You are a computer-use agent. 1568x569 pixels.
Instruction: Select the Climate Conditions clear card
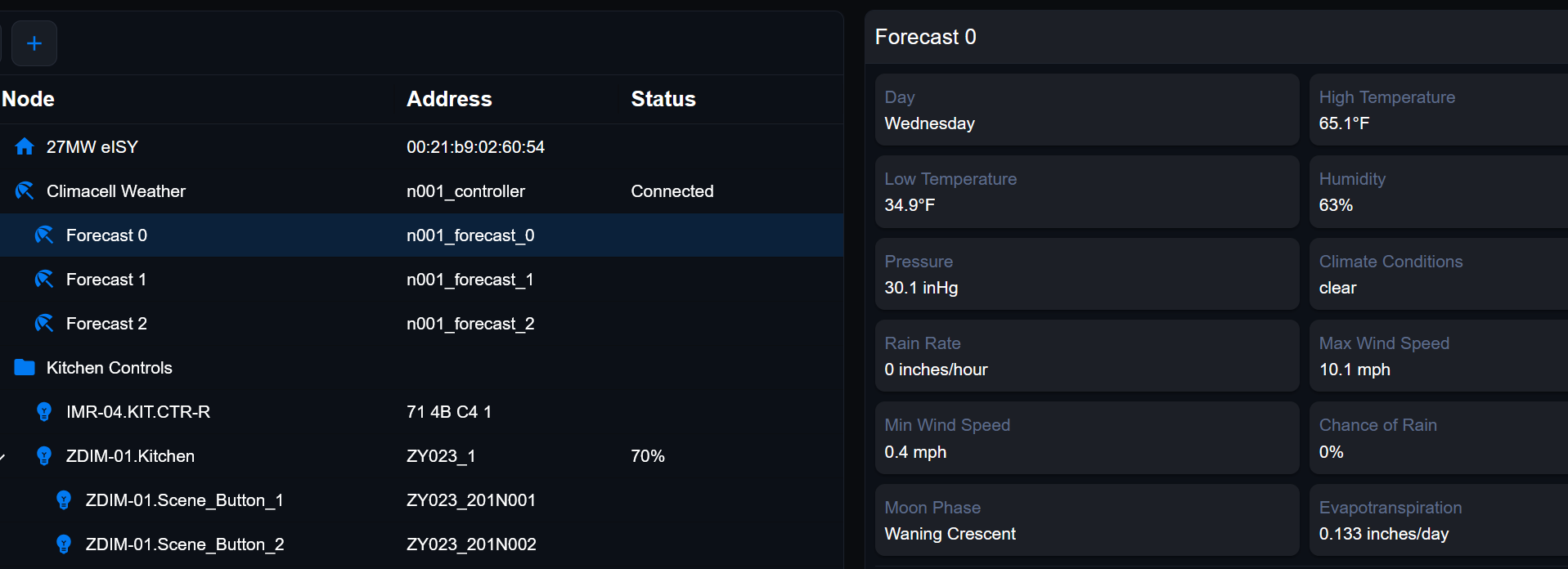click(x=1439, y=274)
